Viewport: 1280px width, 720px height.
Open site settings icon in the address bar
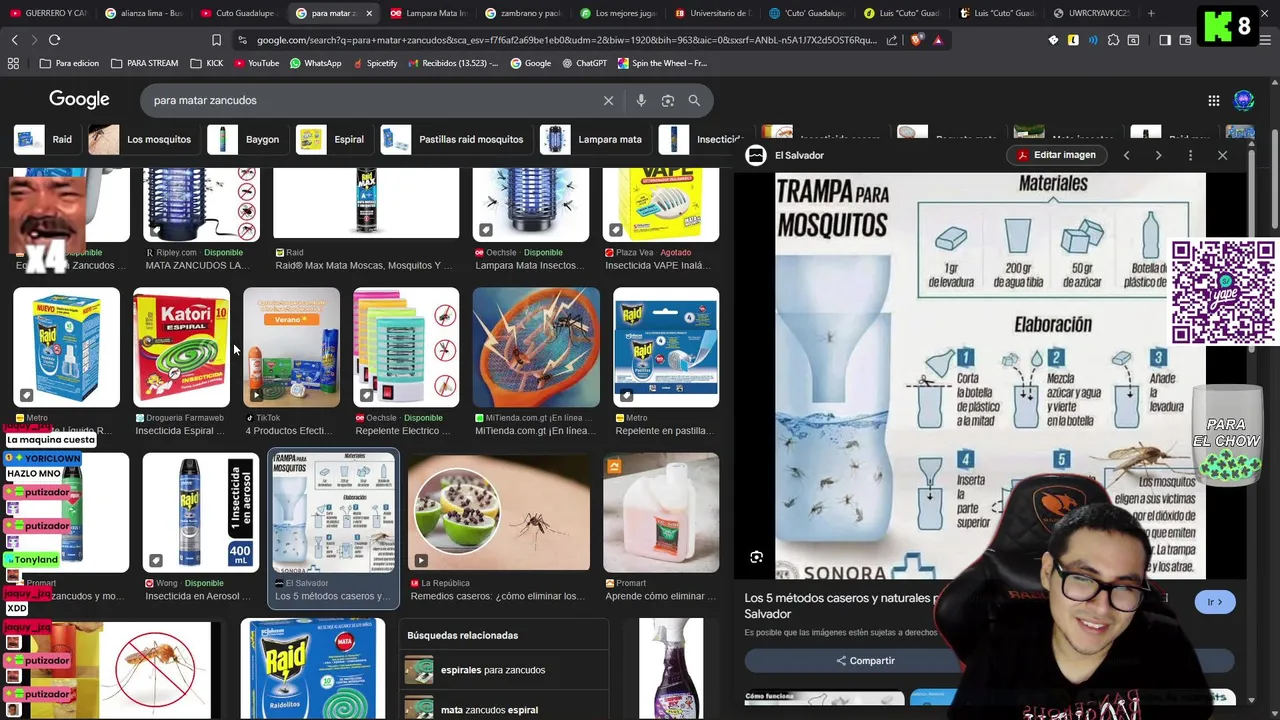(243, 40)
